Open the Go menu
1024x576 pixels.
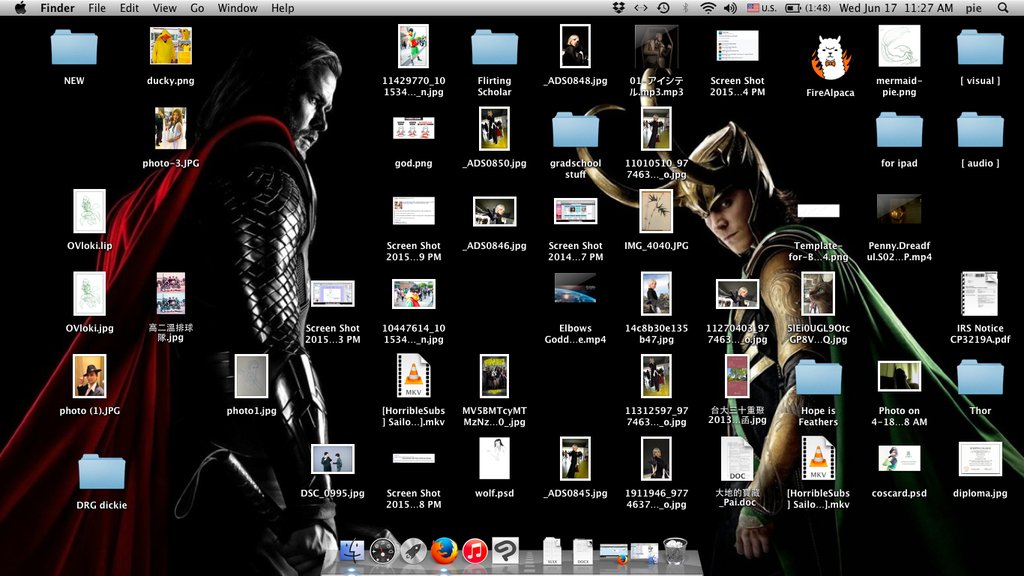coord(197,8)
